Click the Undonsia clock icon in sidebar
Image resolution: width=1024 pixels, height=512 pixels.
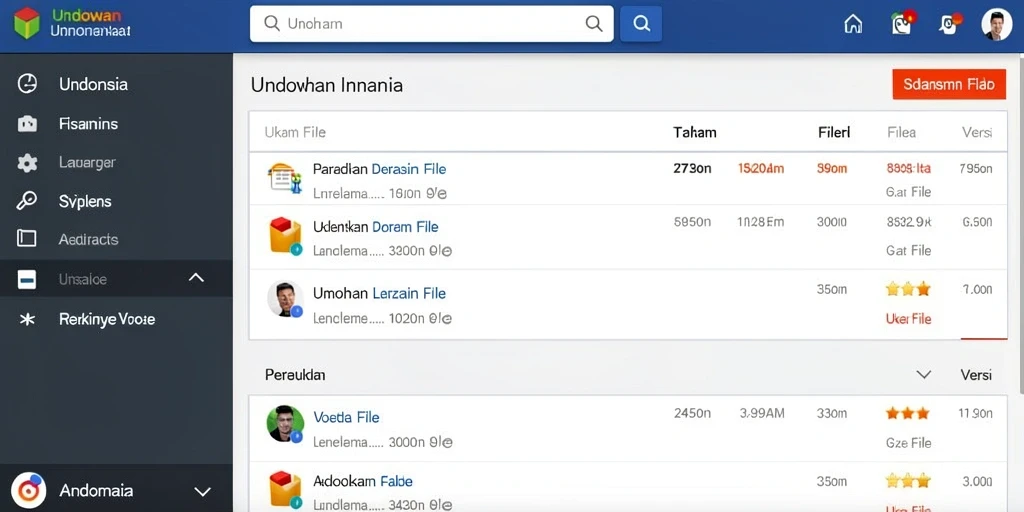coord(27,84)
